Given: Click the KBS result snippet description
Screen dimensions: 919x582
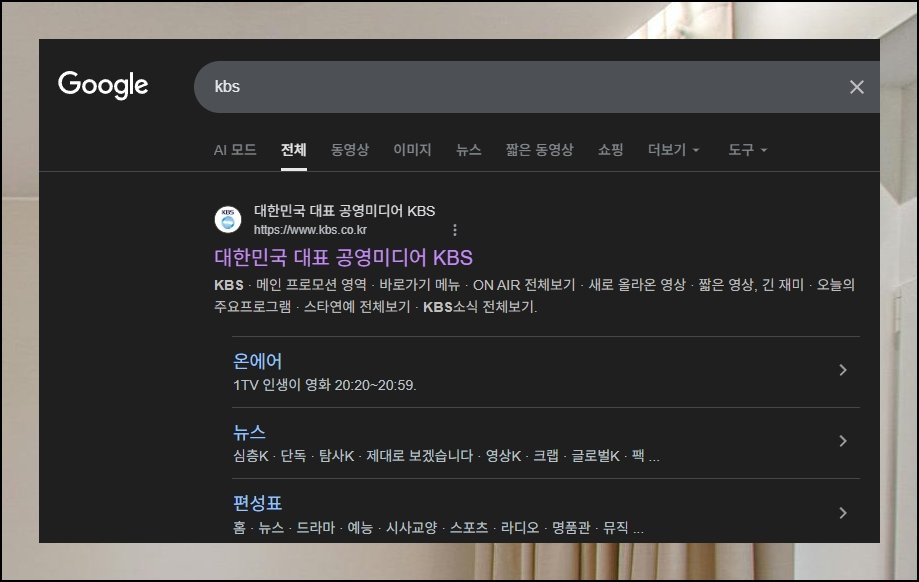Looking at the screenshot, I should 535,295.
